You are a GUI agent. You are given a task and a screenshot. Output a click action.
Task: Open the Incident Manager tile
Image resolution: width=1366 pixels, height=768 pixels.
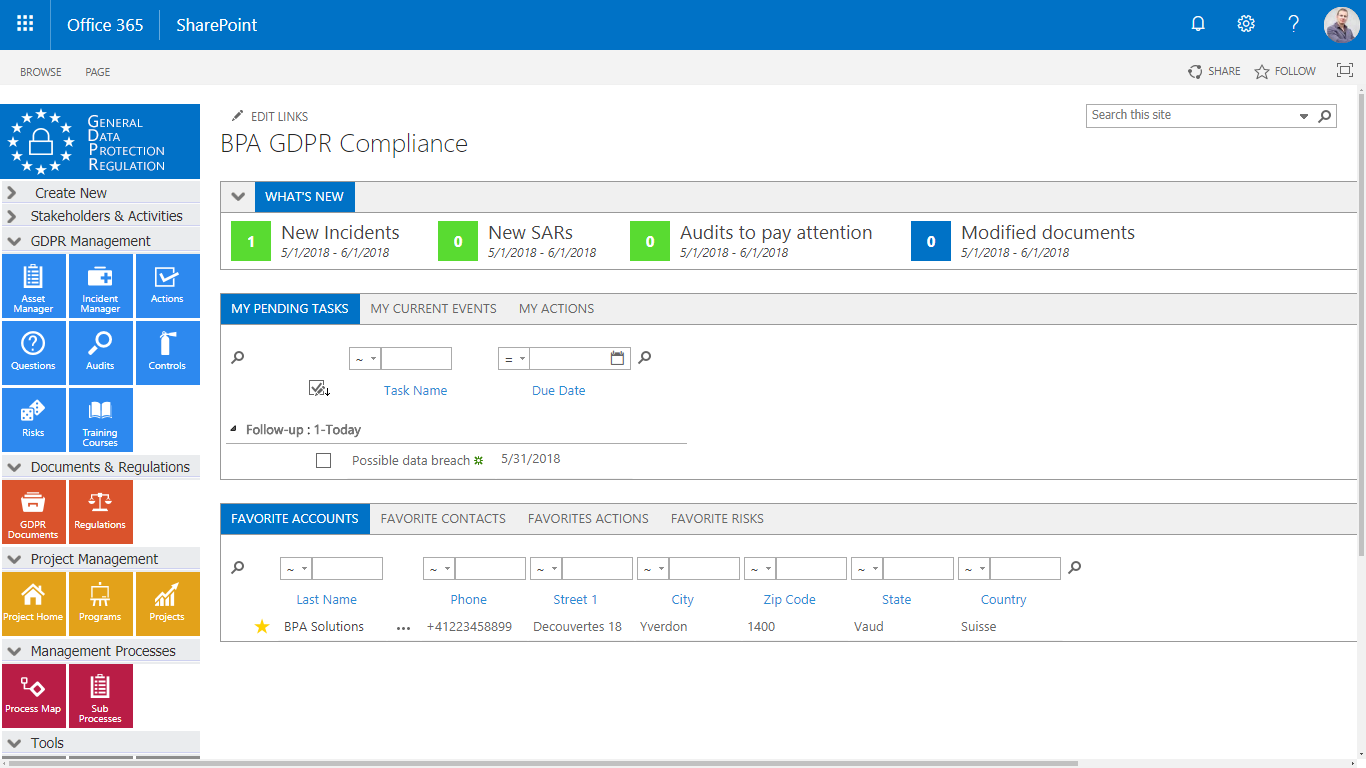(x=100, y=286)
